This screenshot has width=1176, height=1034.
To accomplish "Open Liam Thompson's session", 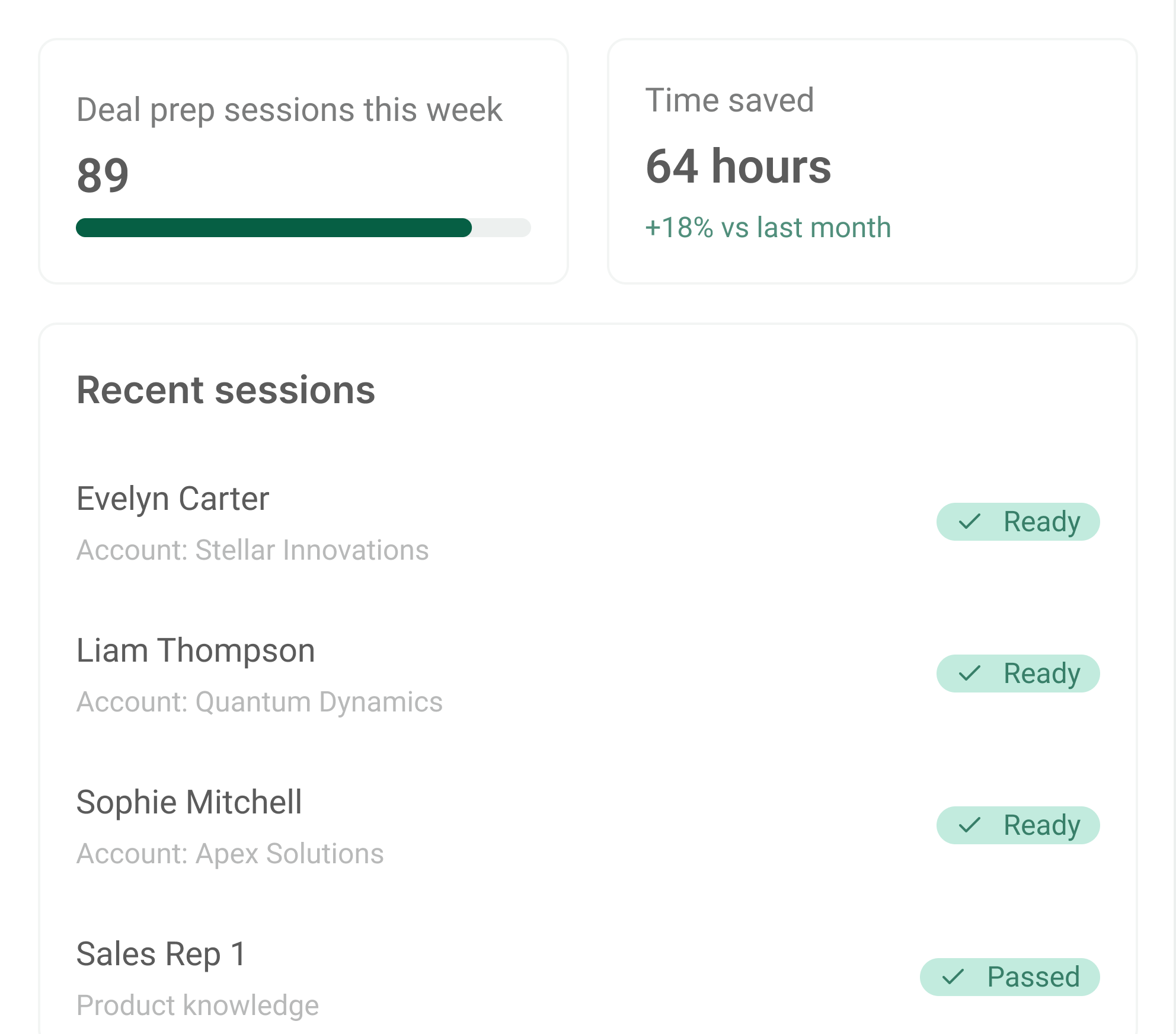I will tap(196, 650).
